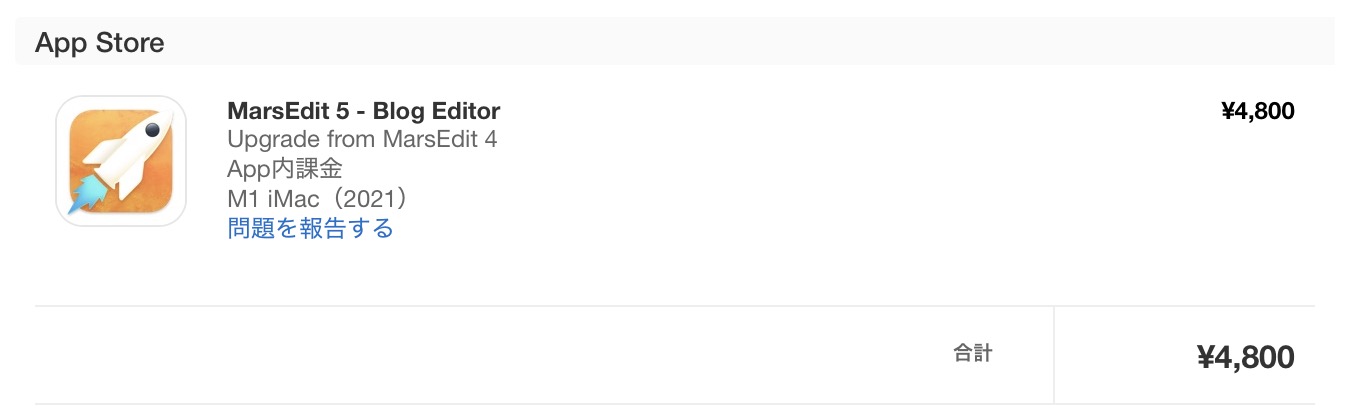This screenshot has width=1346, height=420.
Task: Select the Upgrade from MarsEdit 4 text
Action: point(362,139)
